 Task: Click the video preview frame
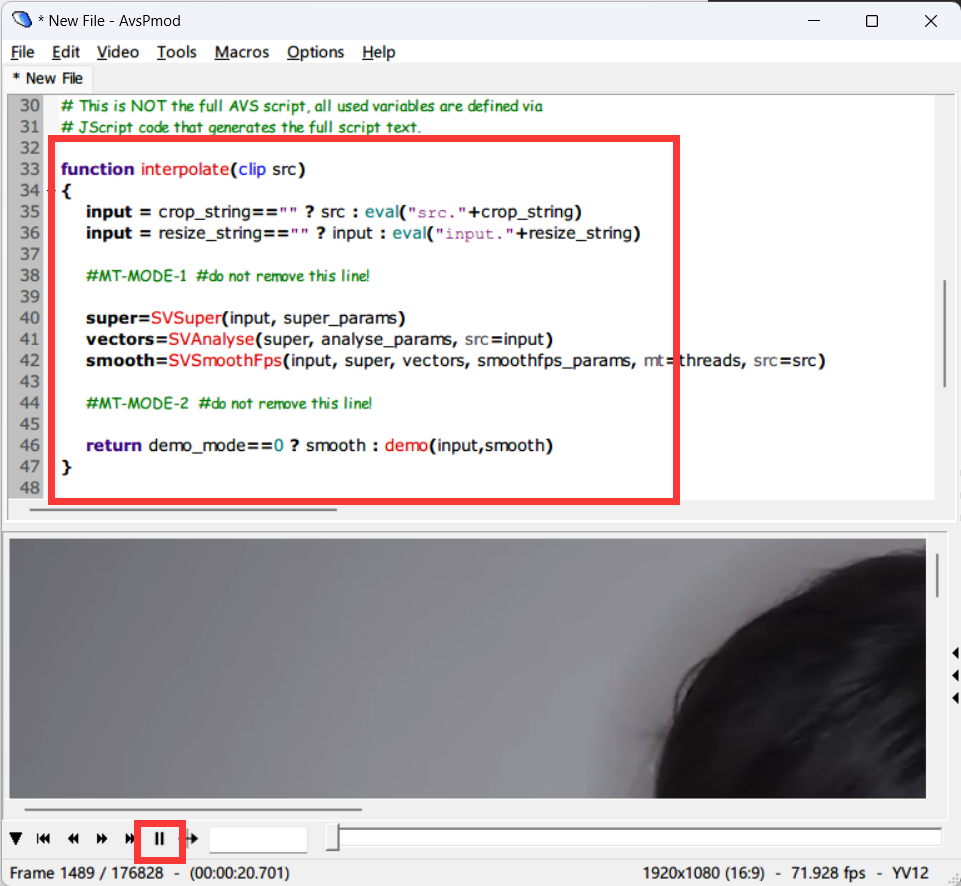pyautogui.click(x=468, y=668)
